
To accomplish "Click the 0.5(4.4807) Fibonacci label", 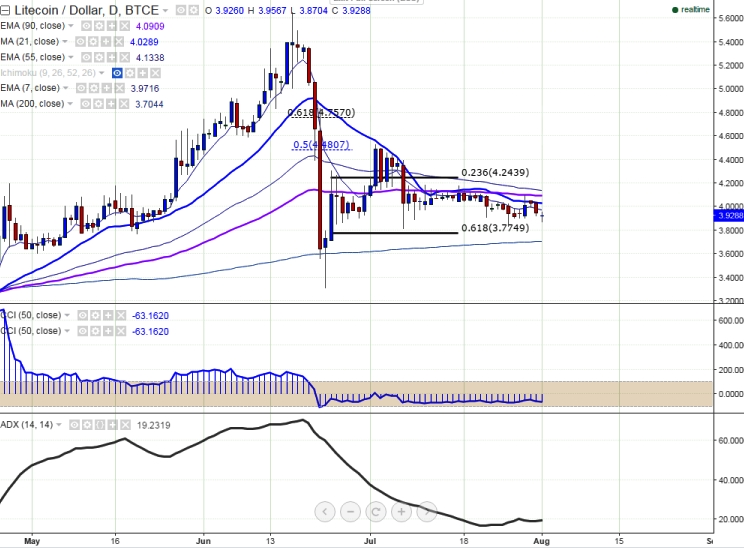I will [x=323, y=145].
